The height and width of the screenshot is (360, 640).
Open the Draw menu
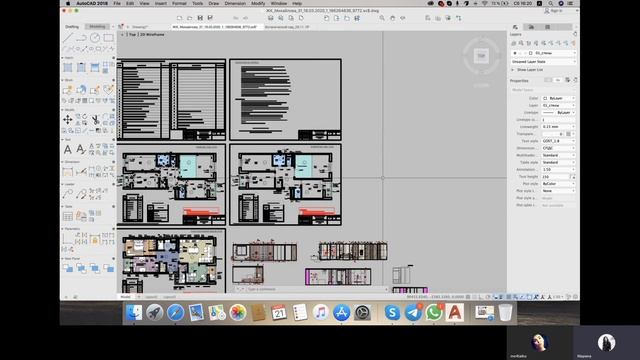click(213, 3)
